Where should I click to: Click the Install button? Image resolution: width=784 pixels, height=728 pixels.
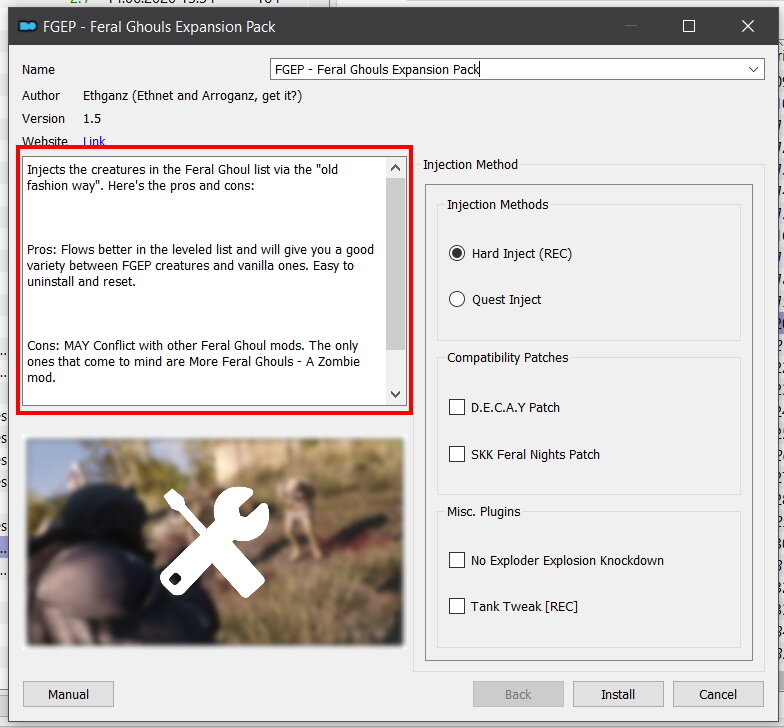[618, 694]
